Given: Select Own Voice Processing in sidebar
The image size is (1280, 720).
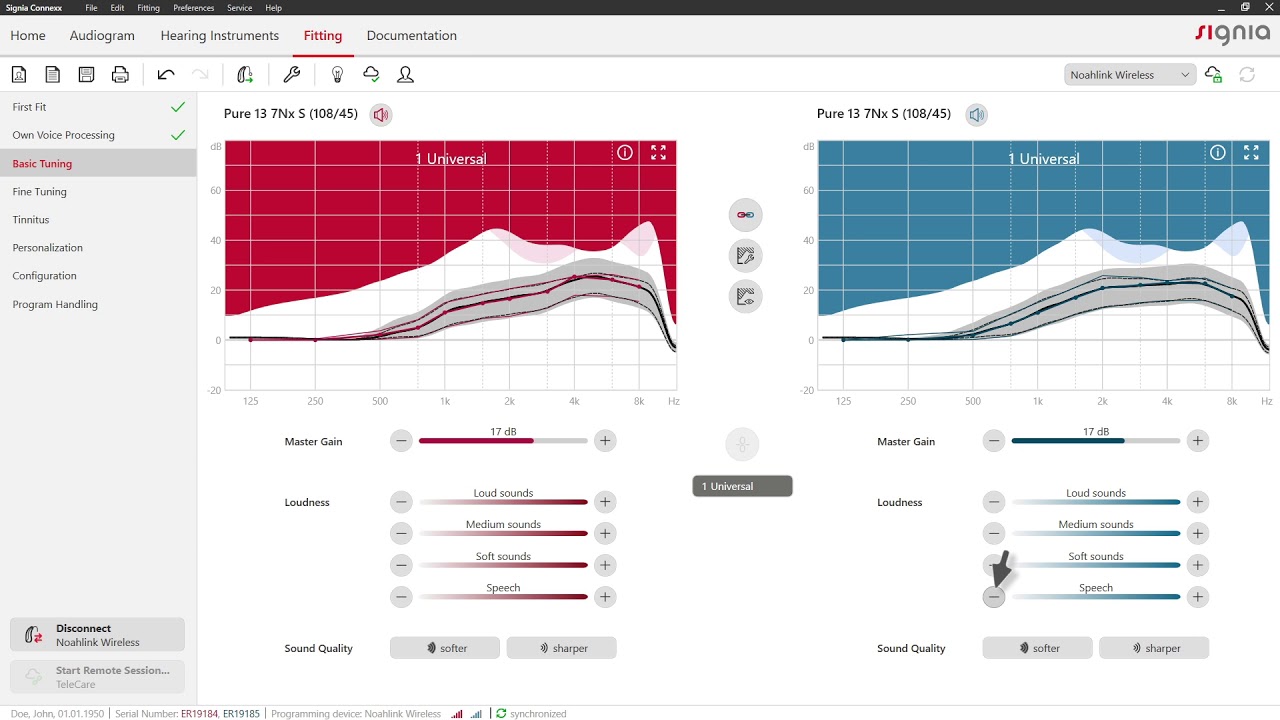Looking at the screenshot, I should (98, 135).
